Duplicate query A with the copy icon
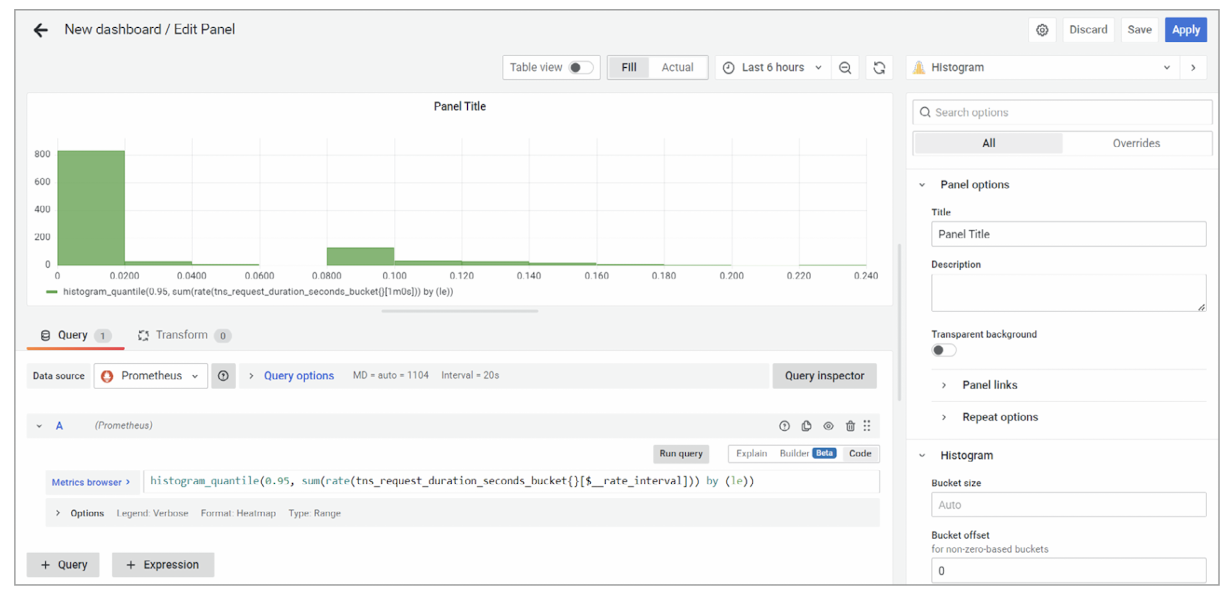Viewport: 1228px width, 594px height. coord(806,426)
